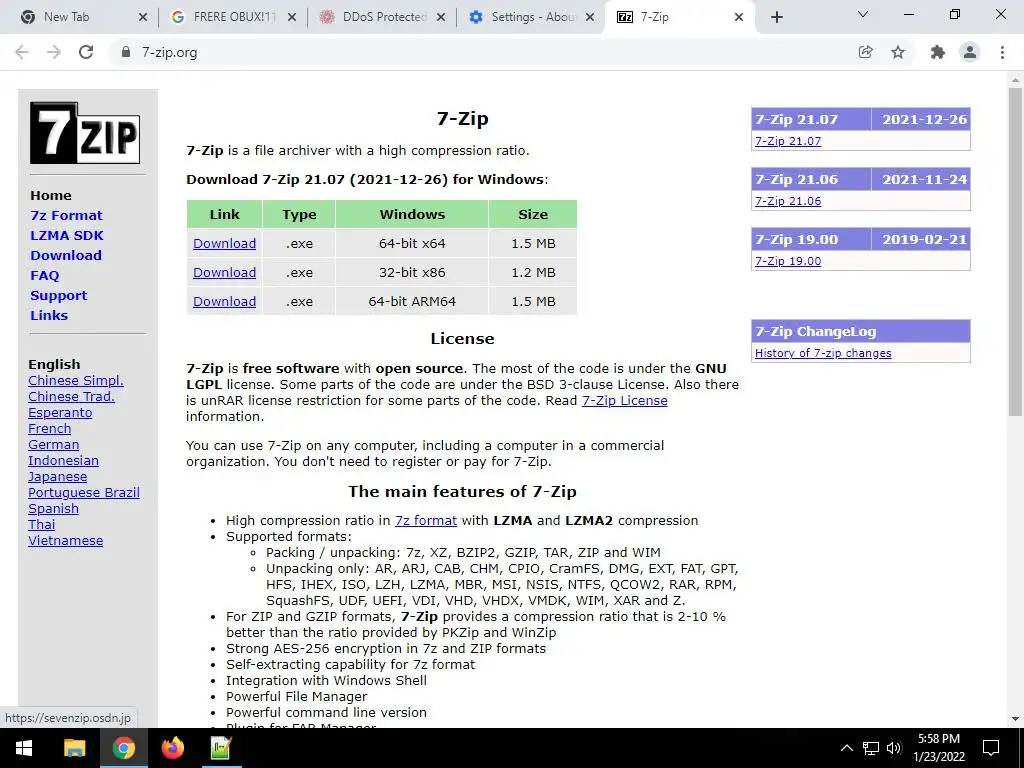Viewport: 1024px width, 768px height.
Task: Download the 32-bit x86 installer
Action: [x=225, y=272]
